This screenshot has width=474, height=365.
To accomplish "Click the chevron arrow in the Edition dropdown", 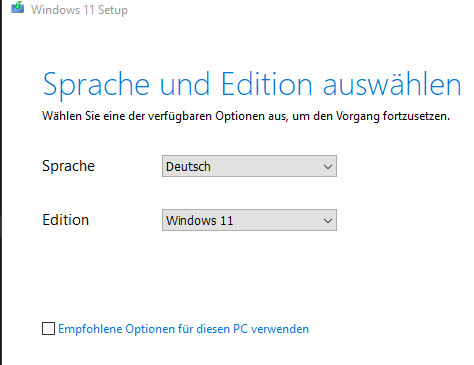I will (x=328, y=220).
